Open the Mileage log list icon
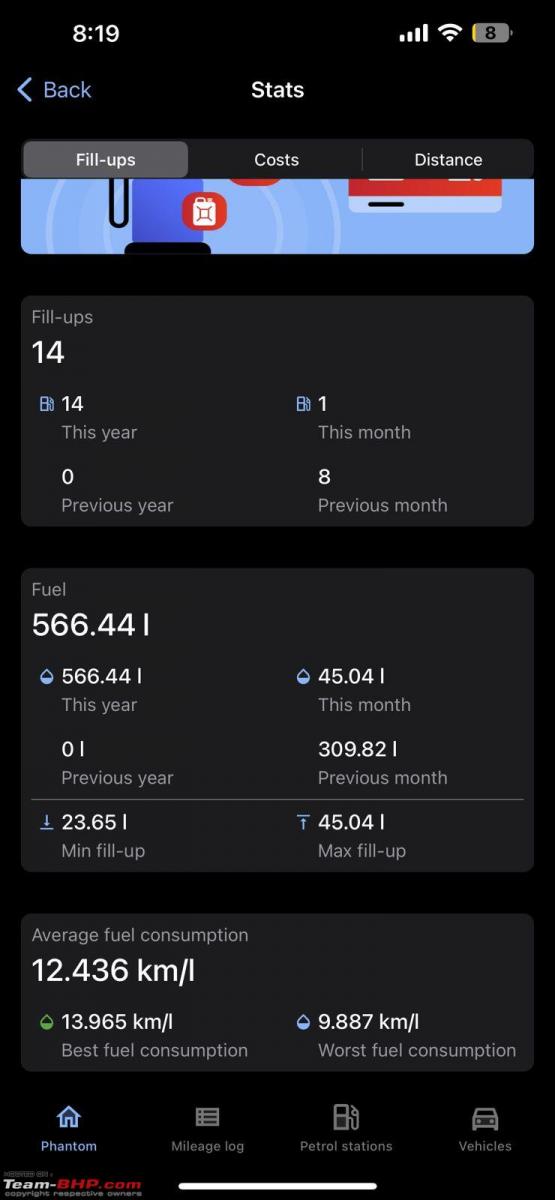Viewport: 555px width, 1200px height. 207,1117
